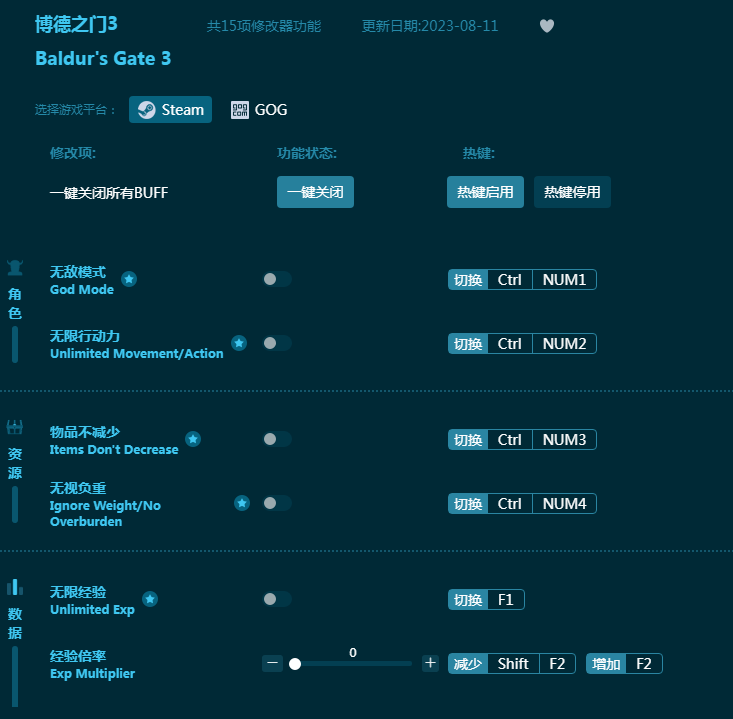Click the star beside Unlimited Exp
The image size is (733, 719).
tap(150, 599)
